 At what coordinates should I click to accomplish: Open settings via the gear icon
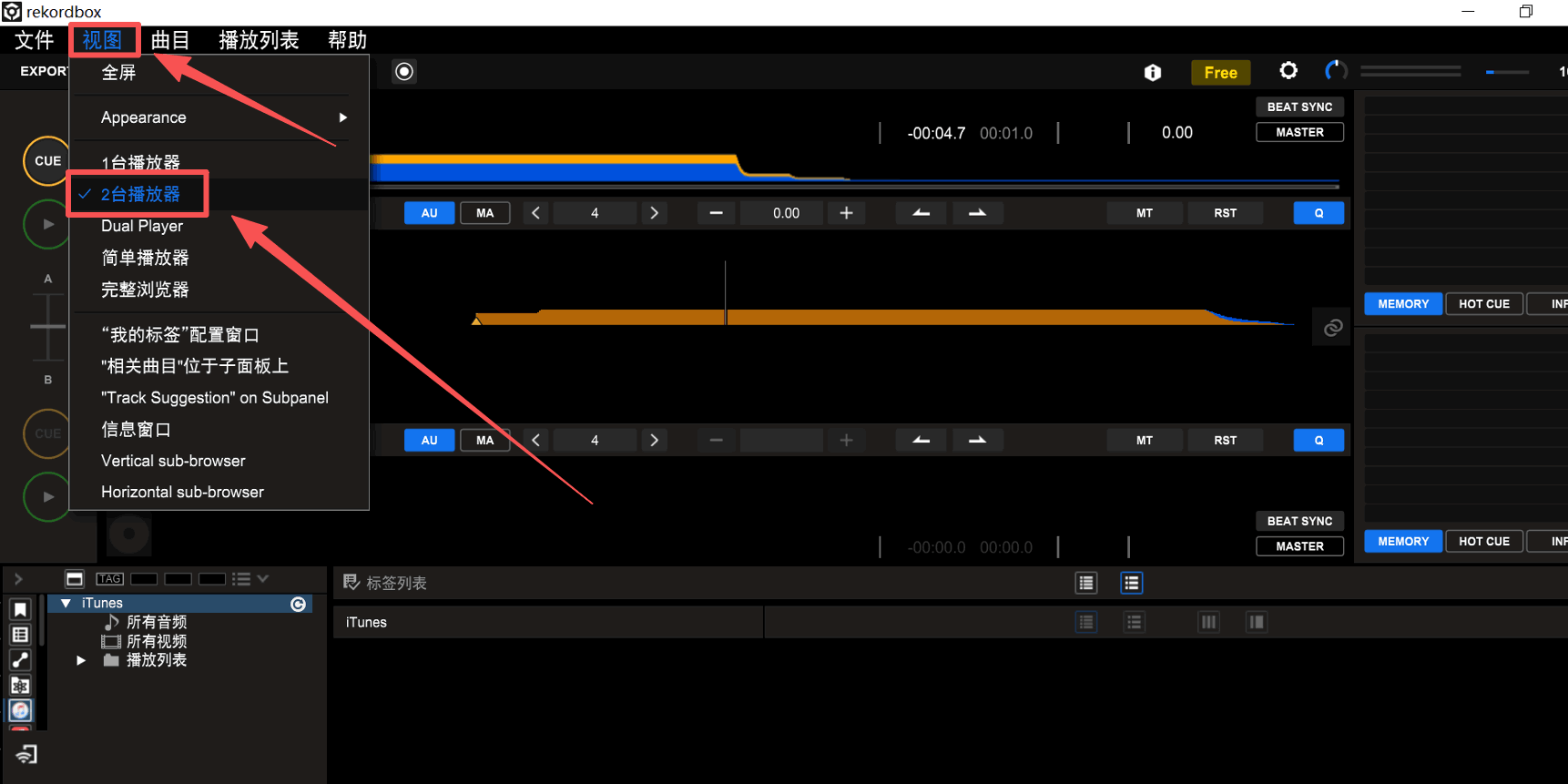(1288, 71)
